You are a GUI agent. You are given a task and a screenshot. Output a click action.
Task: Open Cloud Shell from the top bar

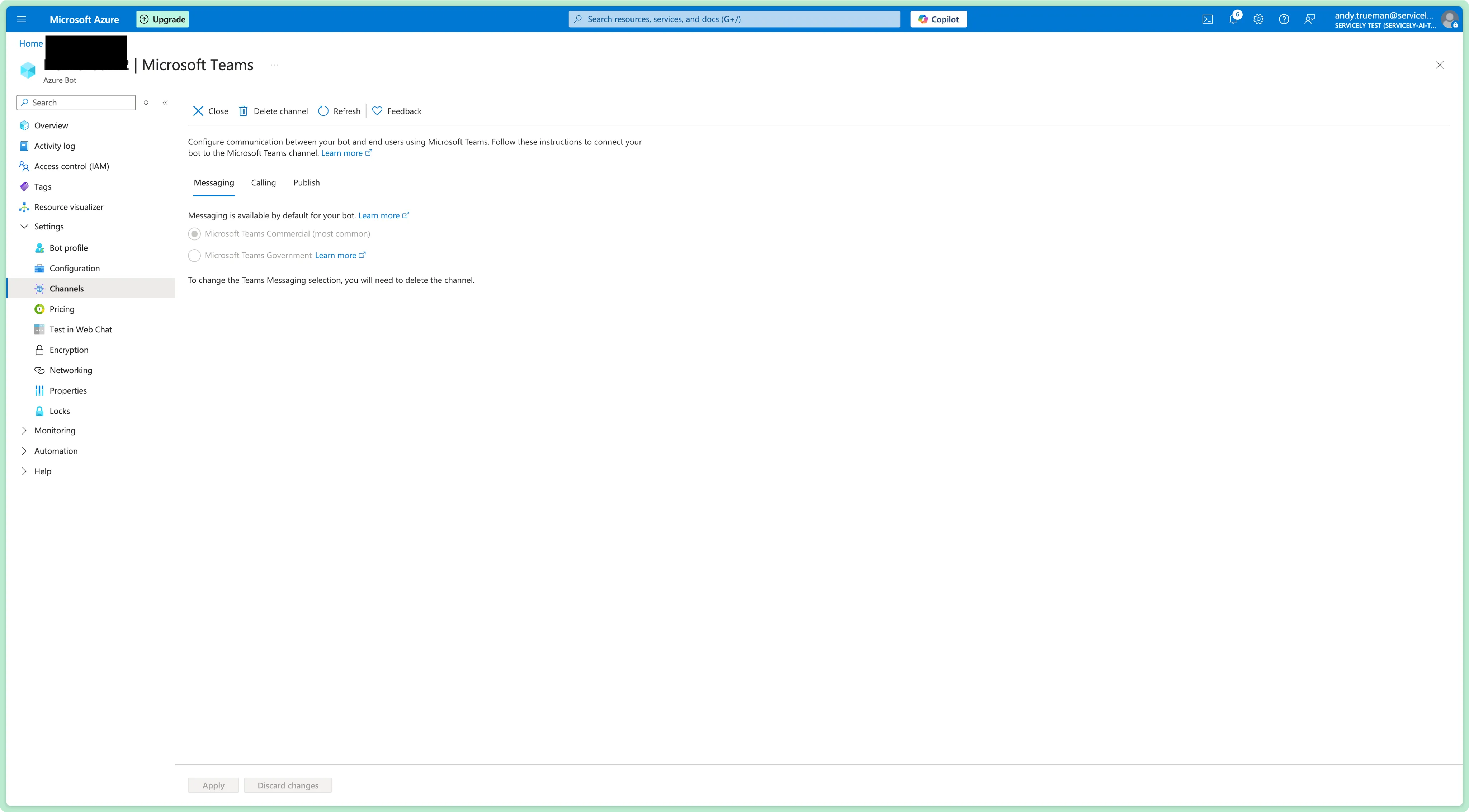click(x=1207, y=19)
